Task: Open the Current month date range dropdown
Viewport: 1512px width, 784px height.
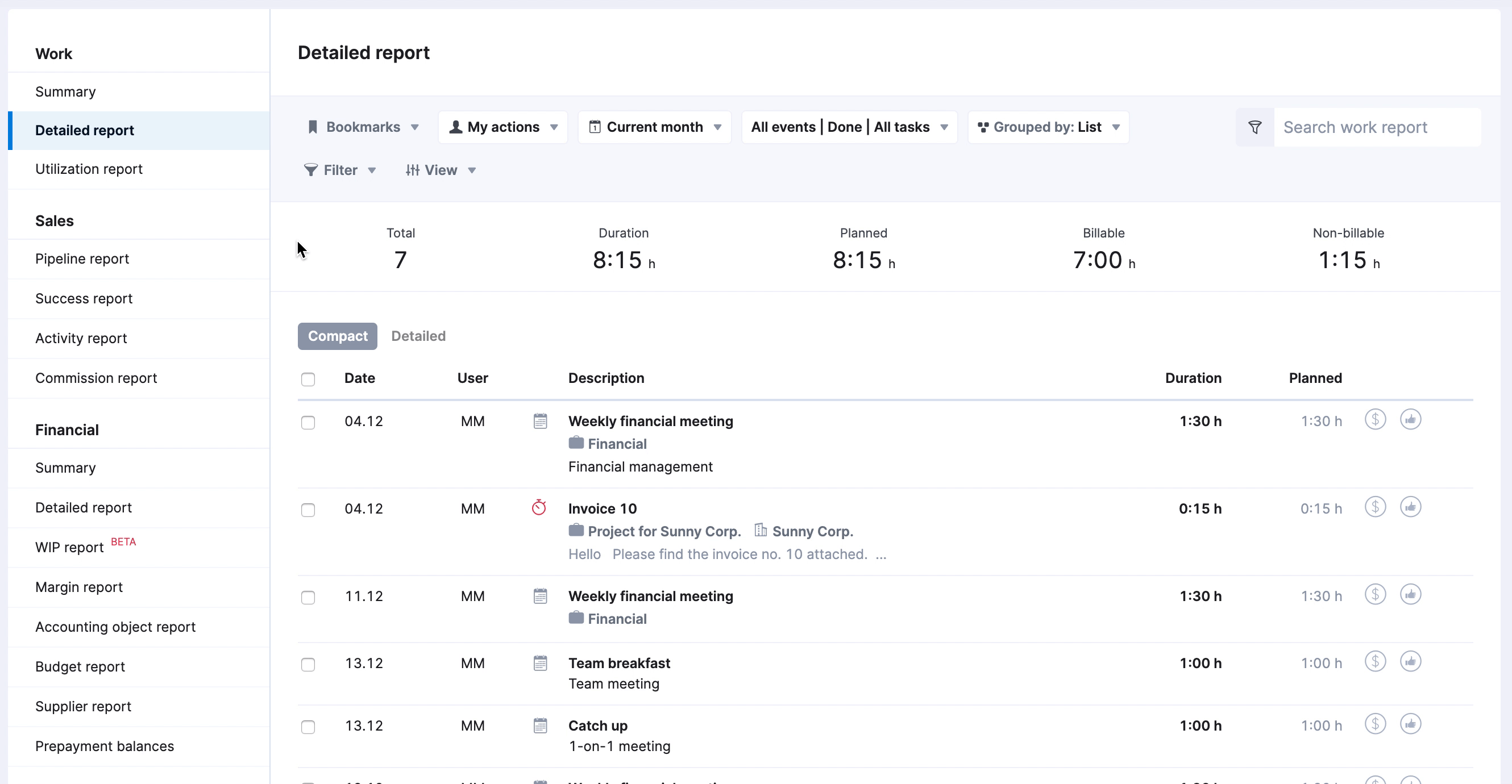Action: (x=654, y=127)
